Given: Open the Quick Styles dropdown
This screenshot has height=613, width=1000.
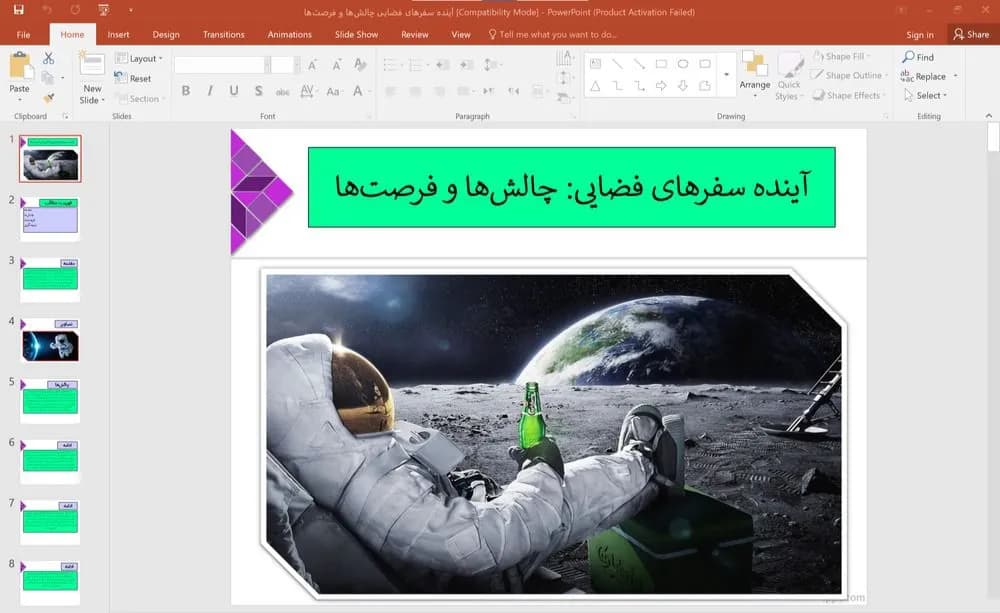Looking at the screenshot, I should point(789,76).
